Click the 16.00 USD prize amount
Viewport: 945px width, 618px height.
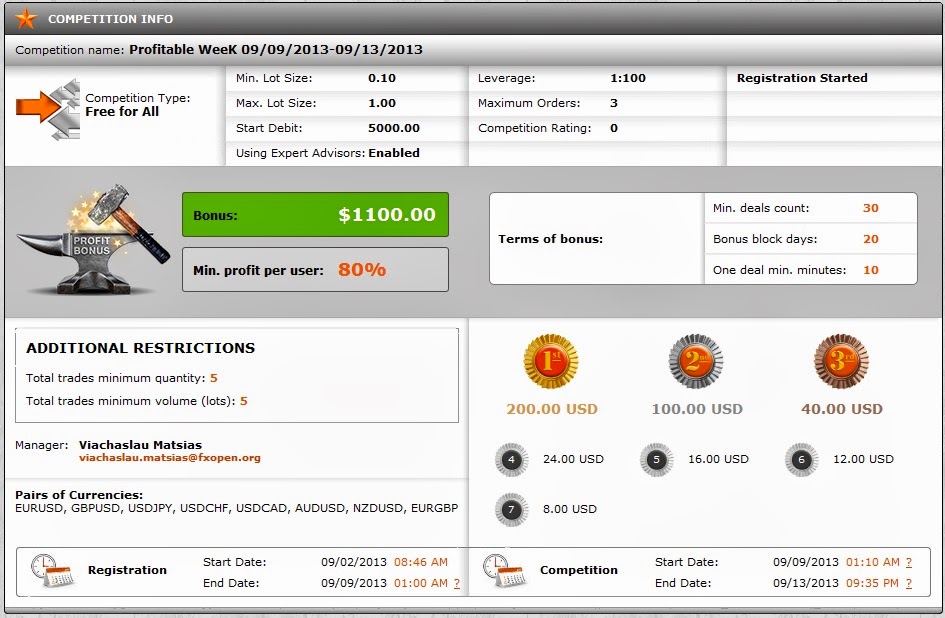(718, 459)
